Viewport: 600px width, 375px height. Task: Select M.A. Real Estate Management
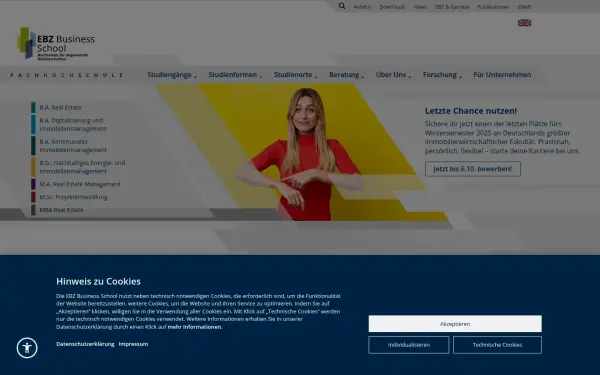(80, 184)
